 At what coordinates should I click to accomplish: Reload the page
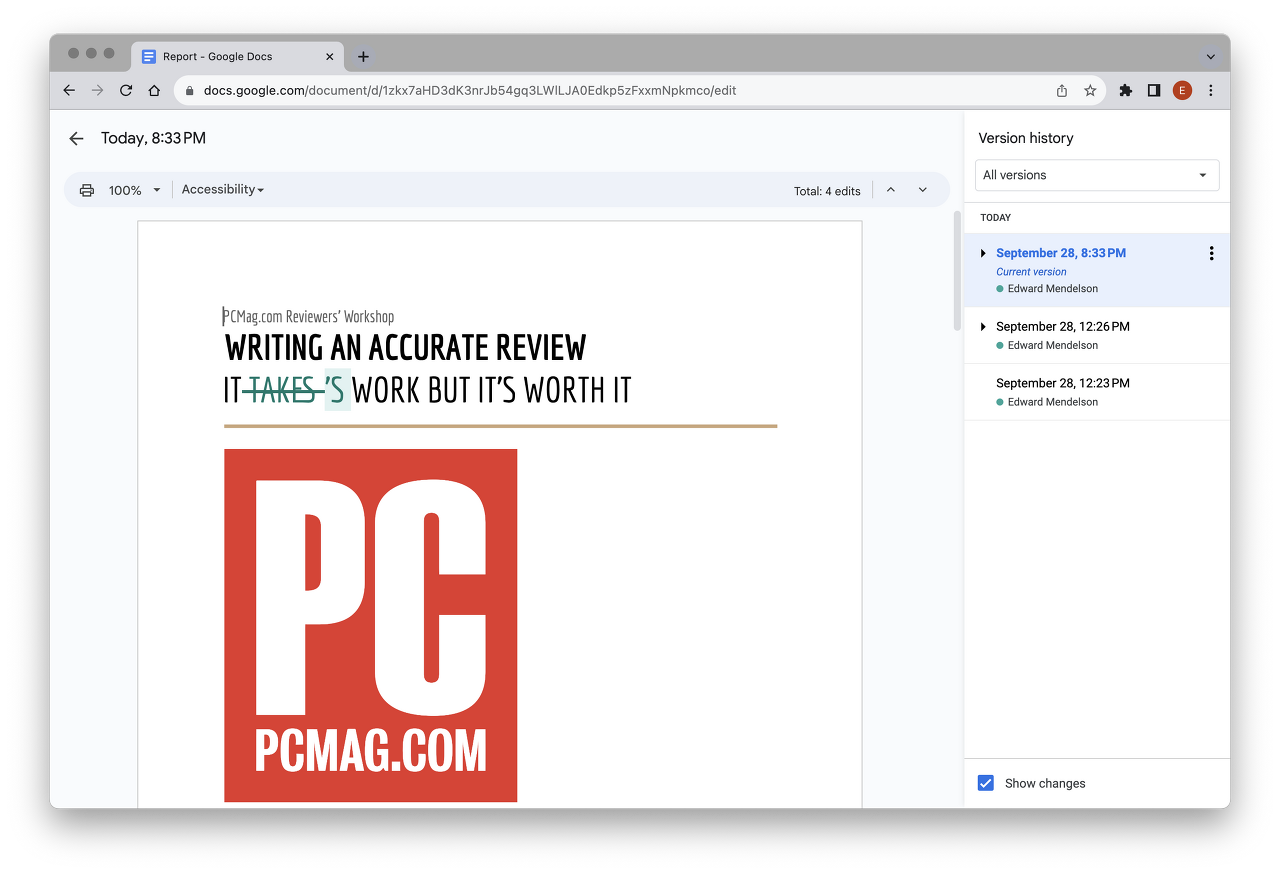tap(126, 90)
